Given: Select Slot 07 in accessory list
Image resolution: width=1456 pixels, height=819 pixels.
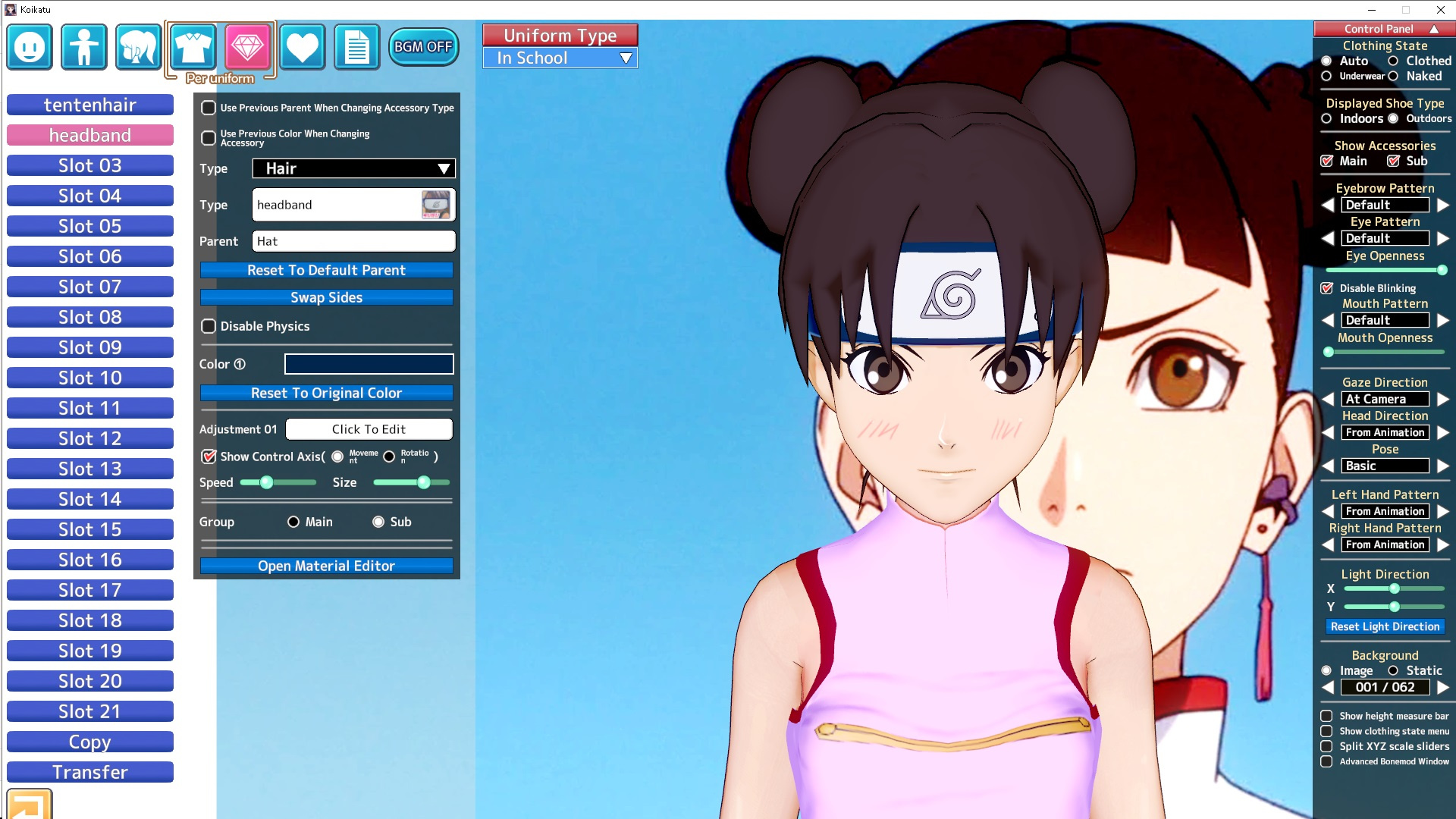Looking at the screenshot, I should tap(90, 287).
